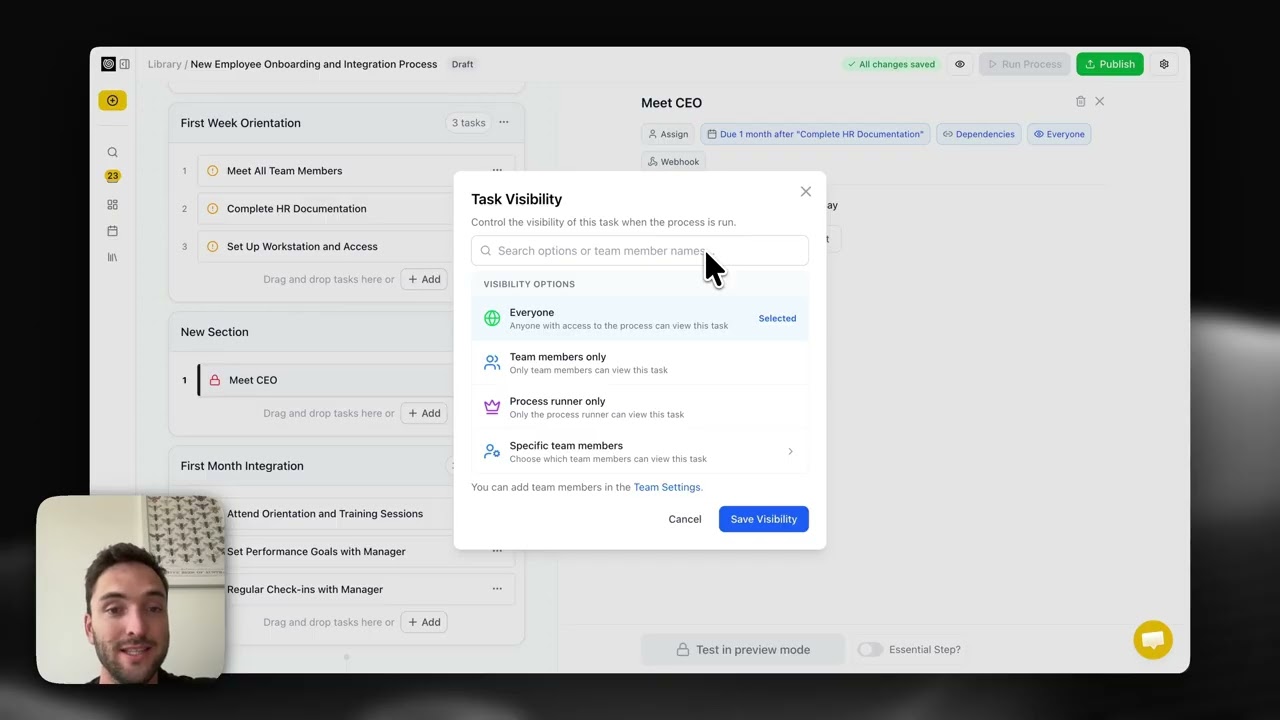The image size is (1280, 720).
Task: Open the yellow chat support widget
Action: click(1153, 640)
